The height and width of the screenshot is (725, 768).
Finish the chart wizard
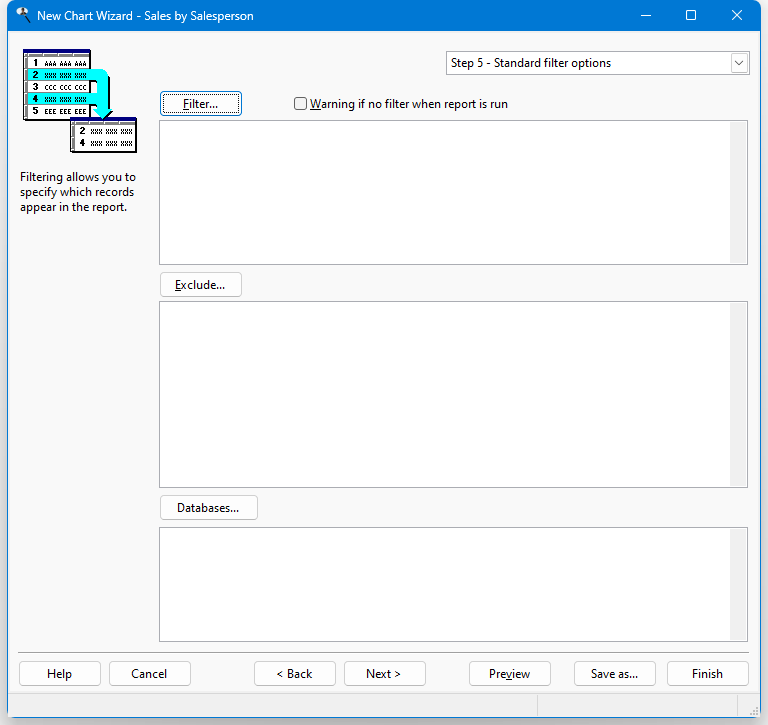pyautogui.click(x=707, y=674)
